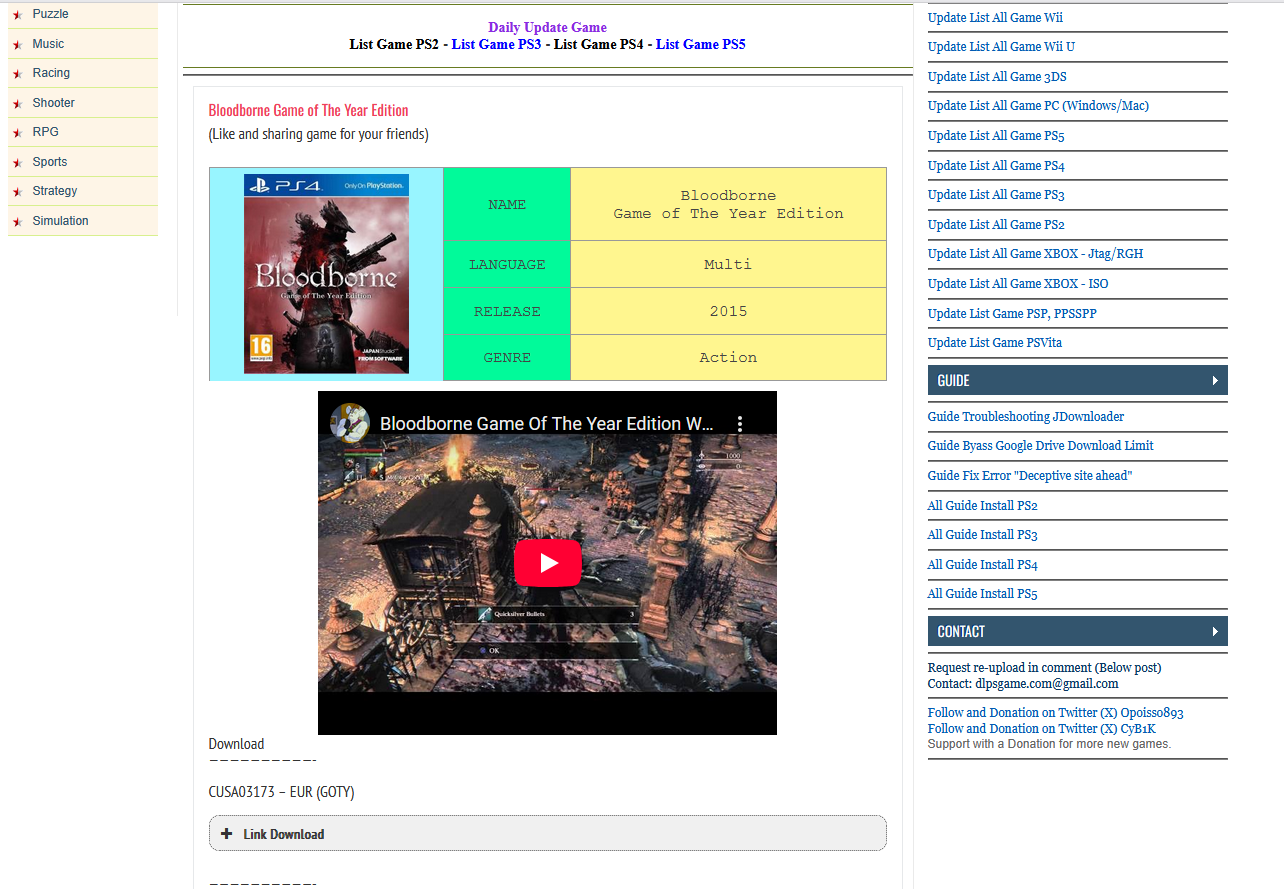
Task: Open the Shooter category
Action: pos(53,103)
